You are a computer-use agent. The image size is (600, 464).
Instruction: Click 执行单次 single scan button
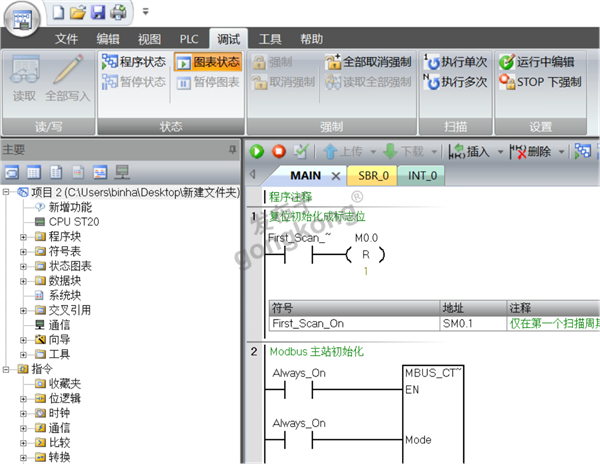pyautogui.click(x=455, y=62)
